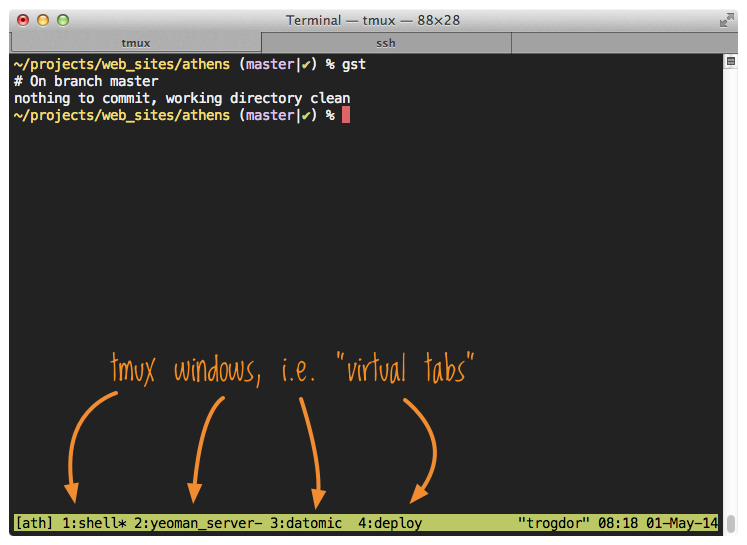747x545 pixels.
Task: Click the 01-May-14 date in the status bar
Action: pyautogui.click(x=682, y=523)
